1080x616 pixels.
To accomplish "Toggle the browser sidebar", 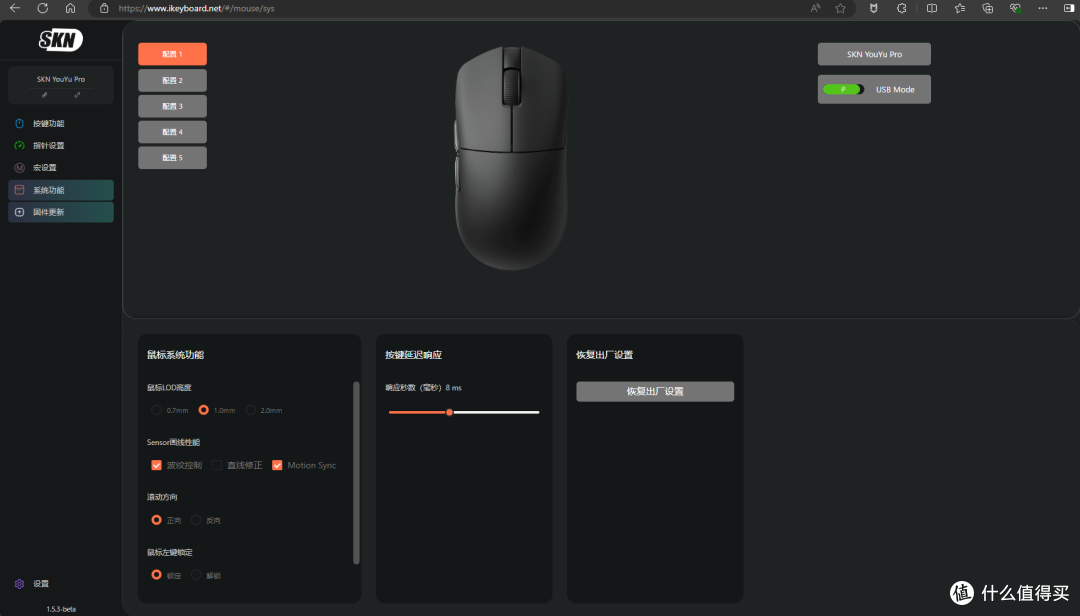I will pos(1069,8).
